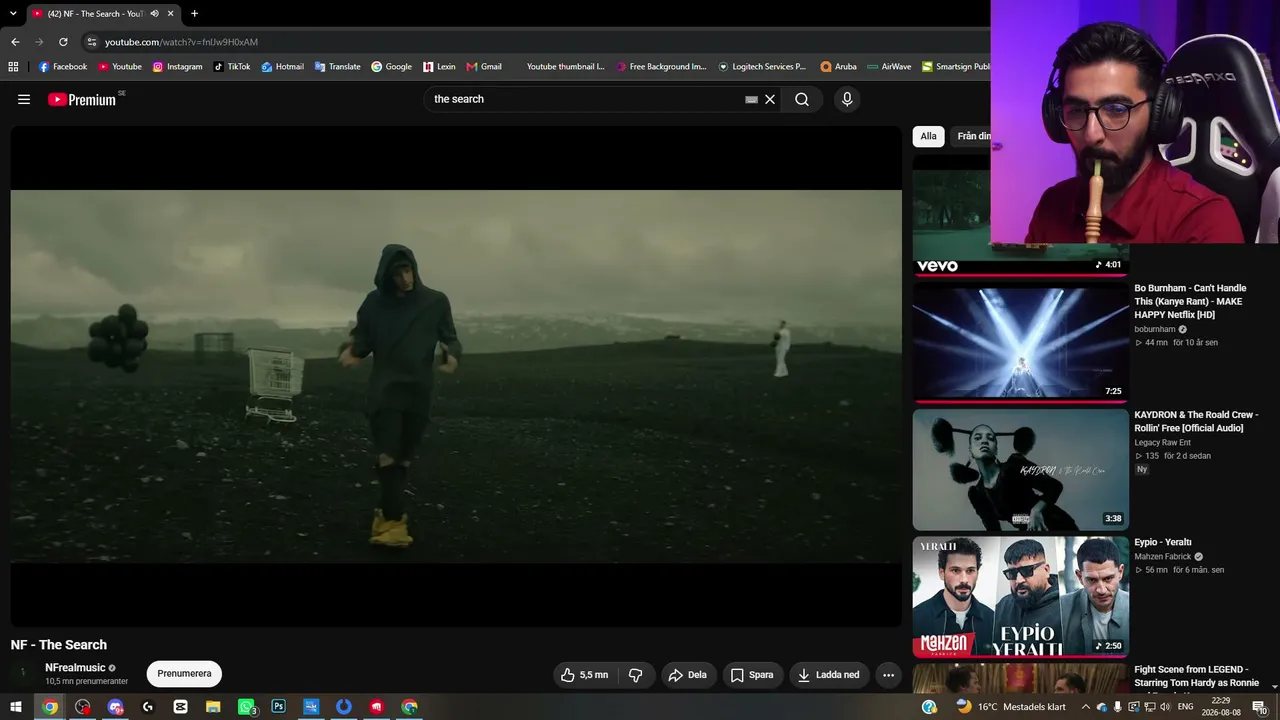Open Bo Burnham Can't Handle This thumbnail
This screenshot has height=720, width=1280.
pyautogui.click(x=1020, y=342)
